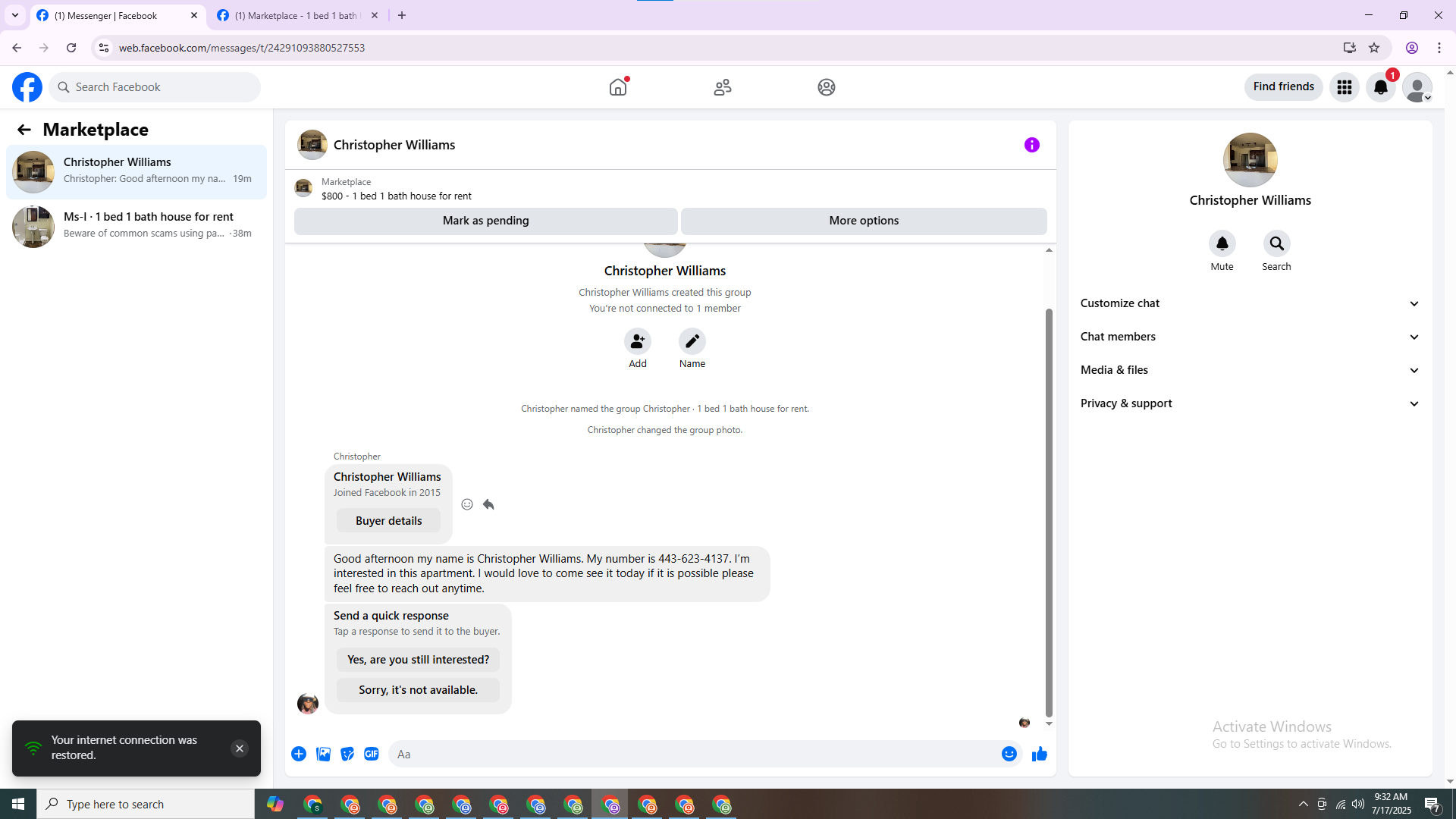Open the network icon in system tray

click(1341, 804)
